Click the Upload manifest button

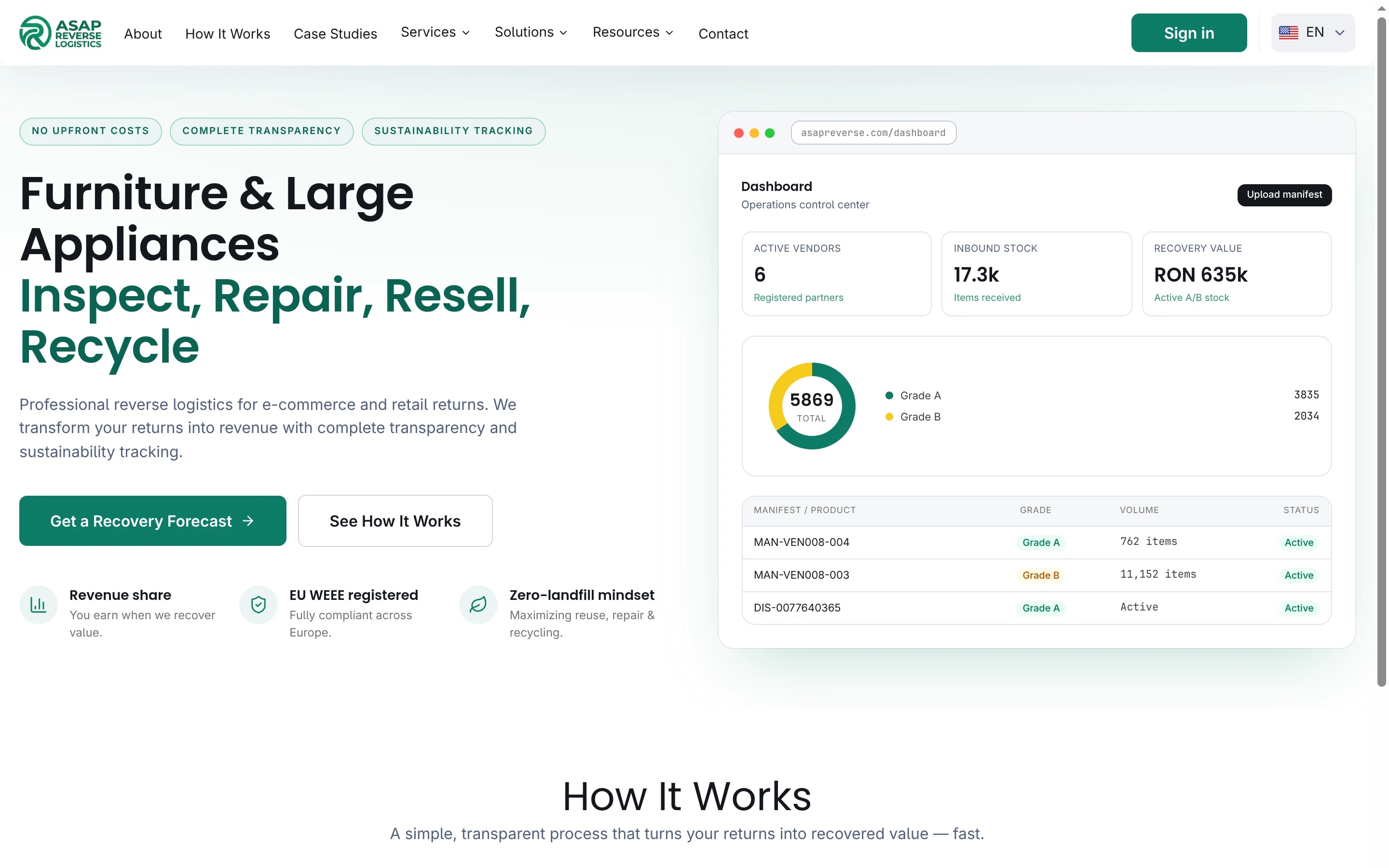[1284, 195]
